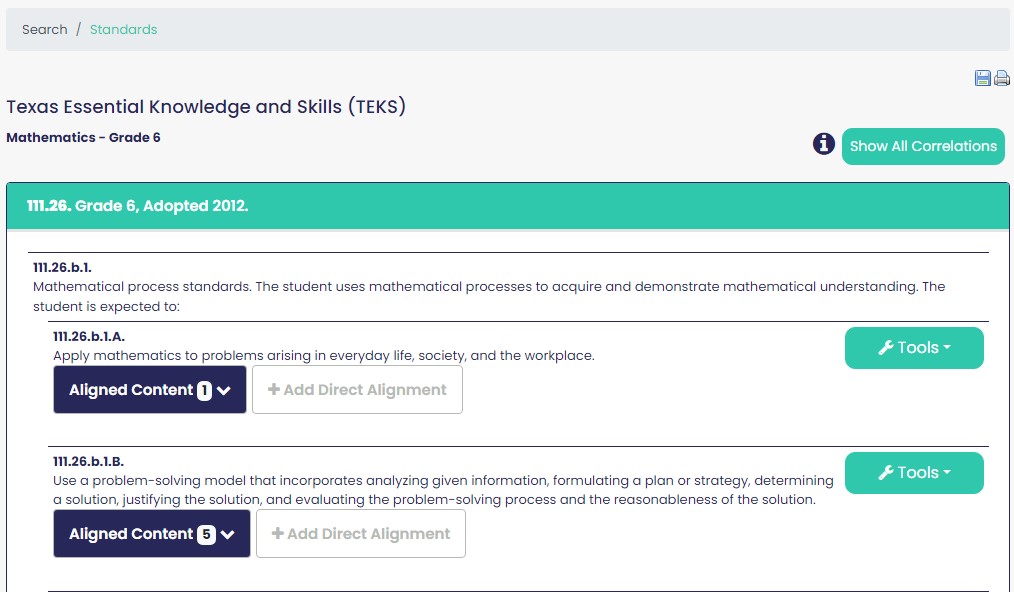Click the save (floppy disk) icon

(x=982, y=78)
